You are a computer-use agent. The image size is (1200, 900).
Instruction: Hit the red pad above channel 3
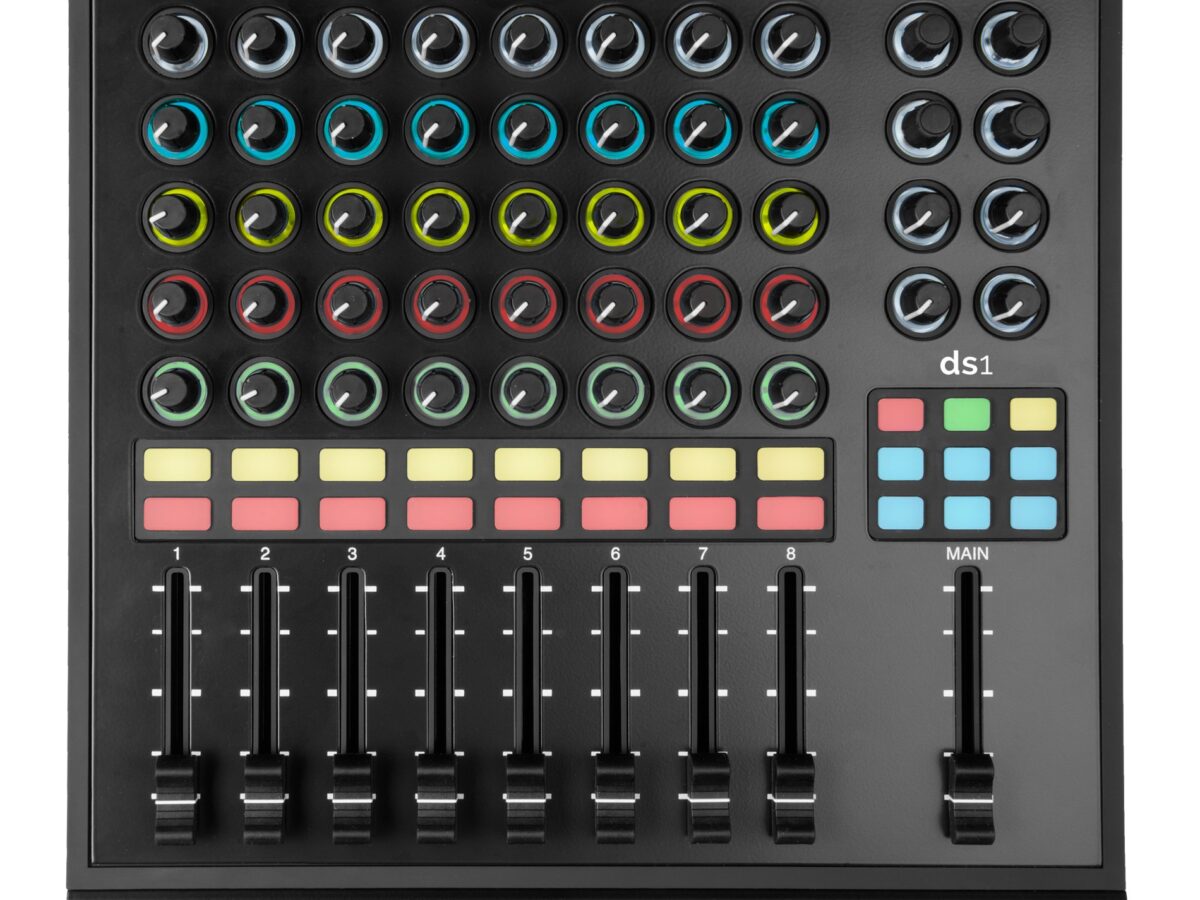[x=352, y=514]
